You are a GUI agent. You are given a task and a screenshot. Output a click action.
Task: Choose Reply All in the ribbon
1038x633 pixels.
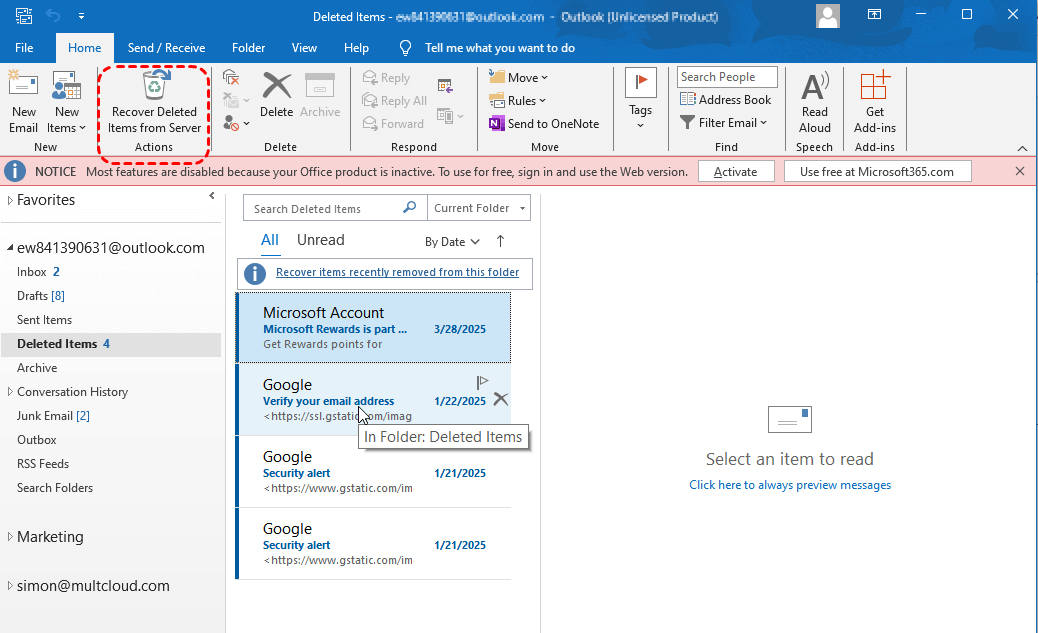[395, 101]
